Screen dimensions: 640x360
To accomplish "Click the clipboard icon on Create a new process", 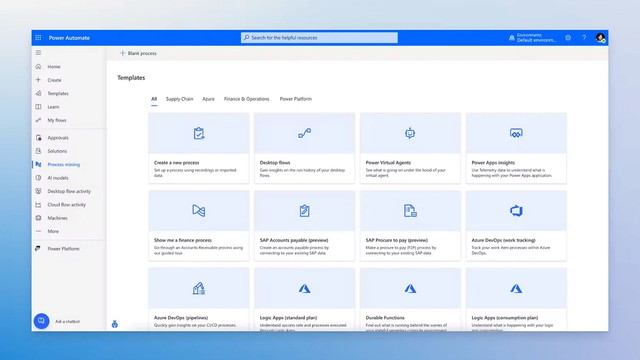I will click(199, 133).
